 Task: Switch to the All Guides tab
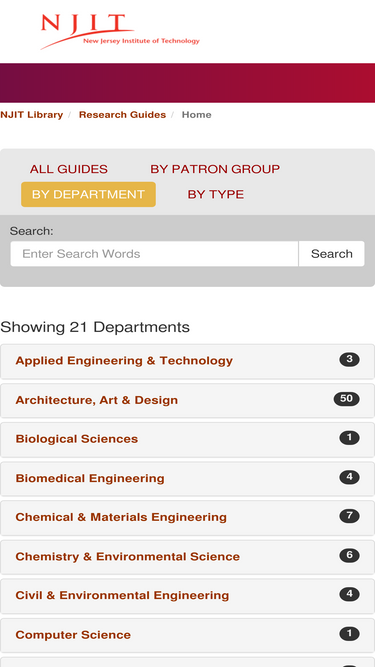click(68, 169)
